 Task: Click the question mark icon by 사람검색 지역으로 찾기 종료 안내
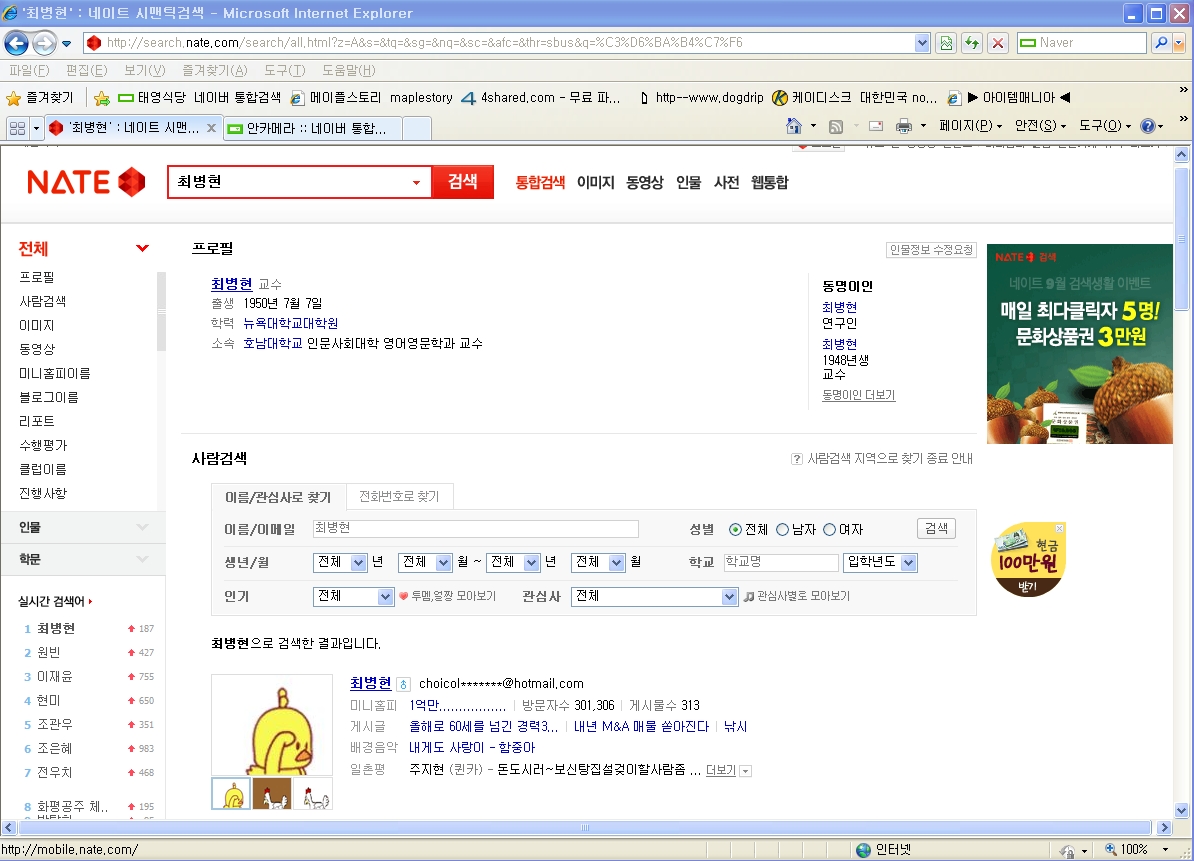[x=797, y=459]
